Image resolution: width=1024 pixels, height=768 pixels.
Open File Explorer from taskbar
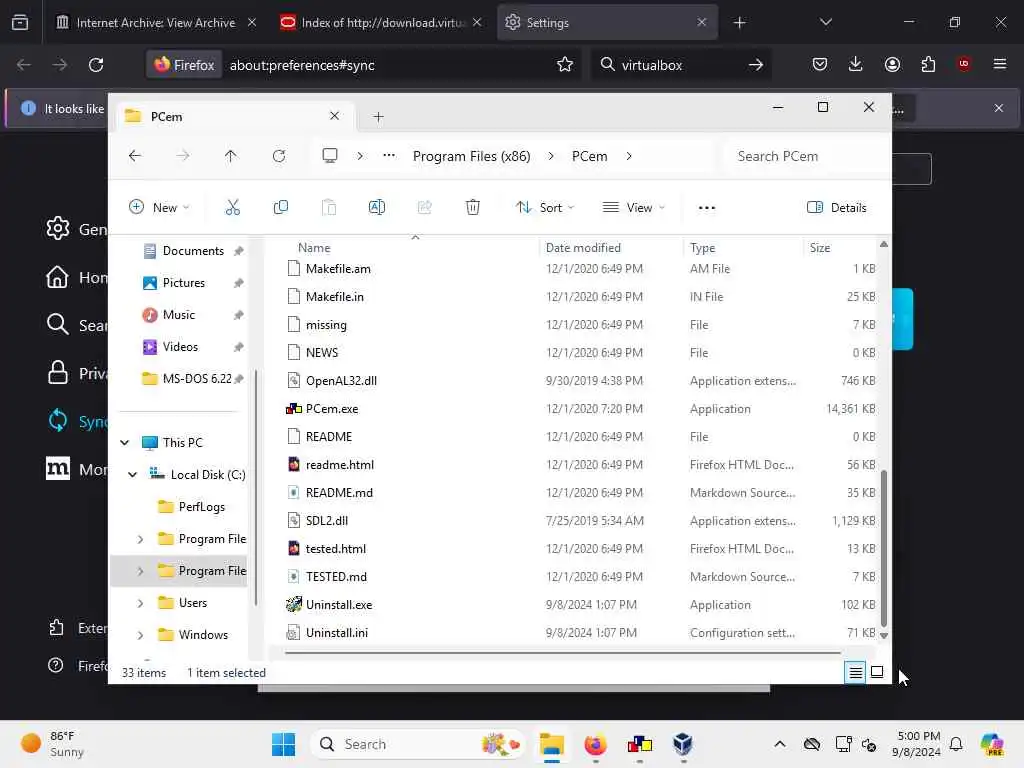pyautogui.click(x=552, y=744)
